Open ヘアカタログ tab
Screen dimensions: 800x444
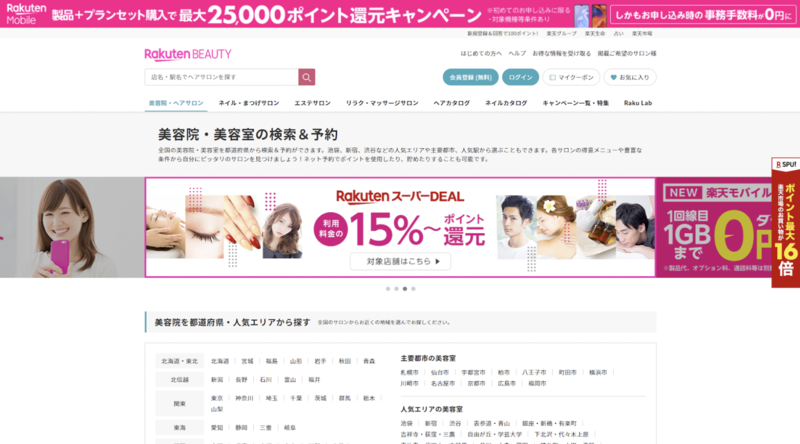point(452,103)
